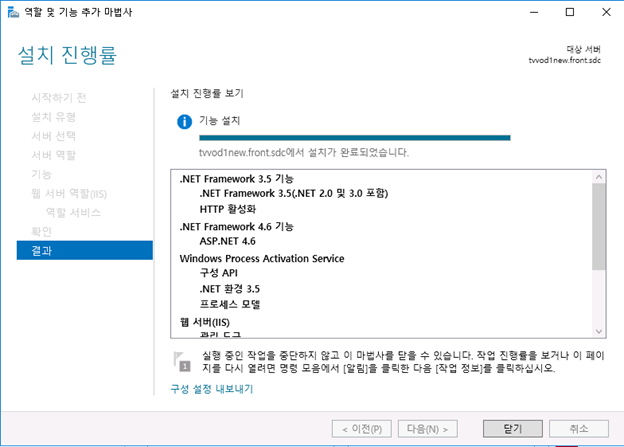
Task: Select the 역할 서비스 step
Action: click(x=73, y=212)
